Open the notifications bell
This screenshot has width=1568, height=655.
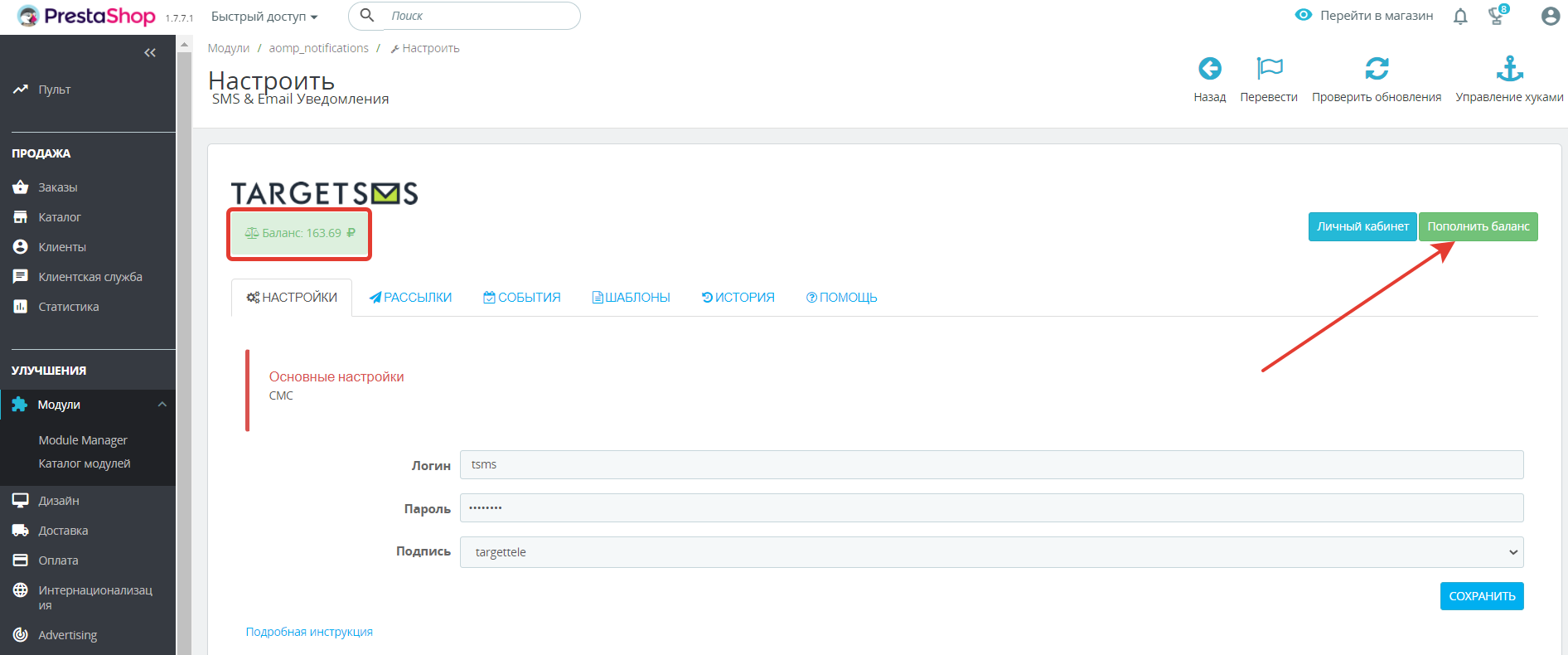pos(1460,17)
